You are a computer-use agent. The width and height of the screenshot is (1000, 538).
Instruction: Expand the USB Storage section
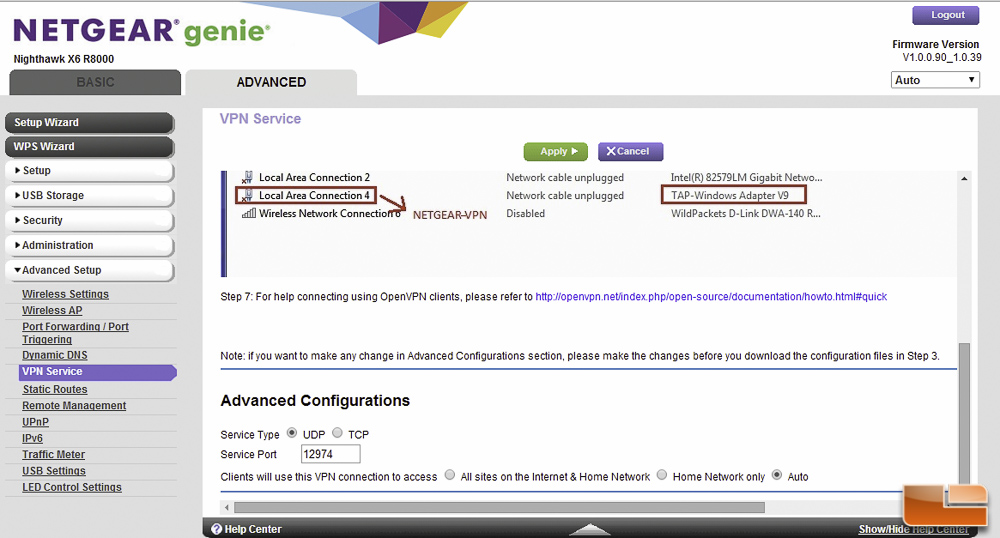89,196
